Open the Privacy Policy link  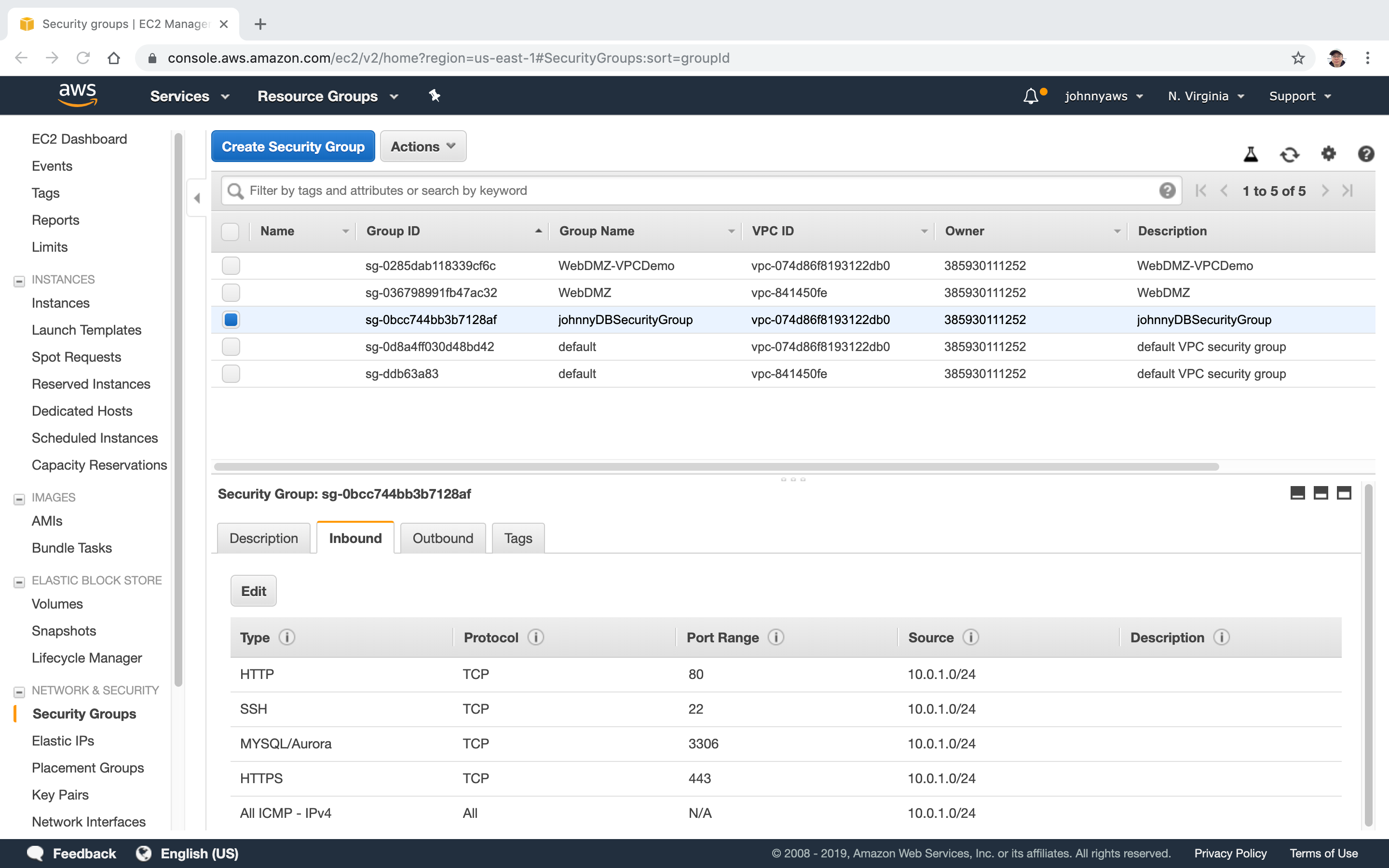[1230, 854]
